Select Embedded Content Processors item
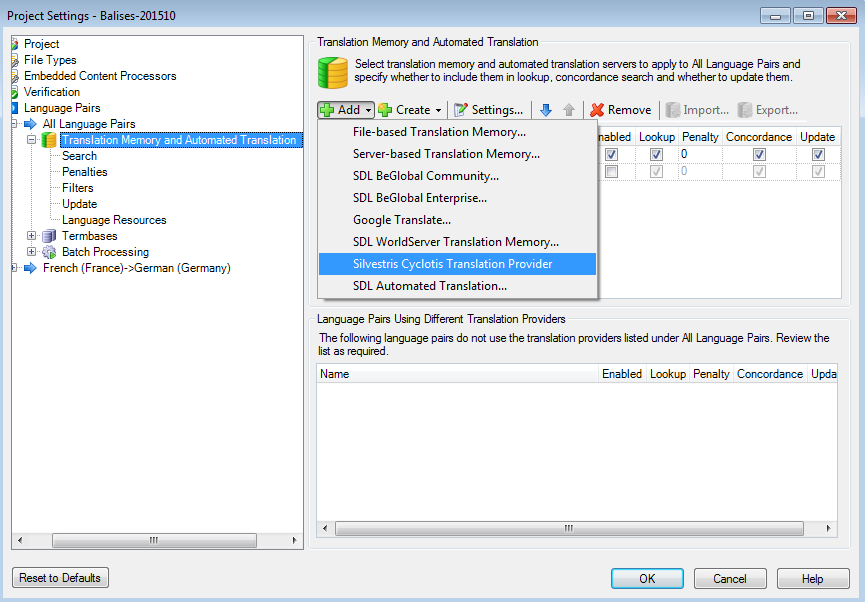This screenshot has height=602, width=865. (x=100, y=76)
